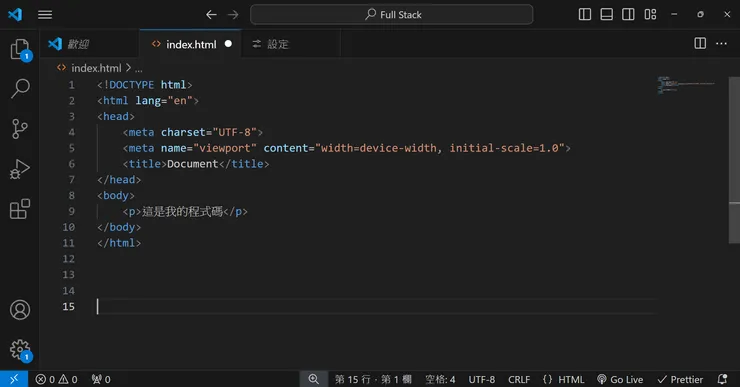Open the Extensions view
This screenshot has width=740, height=387.
[x=20, y=209]
